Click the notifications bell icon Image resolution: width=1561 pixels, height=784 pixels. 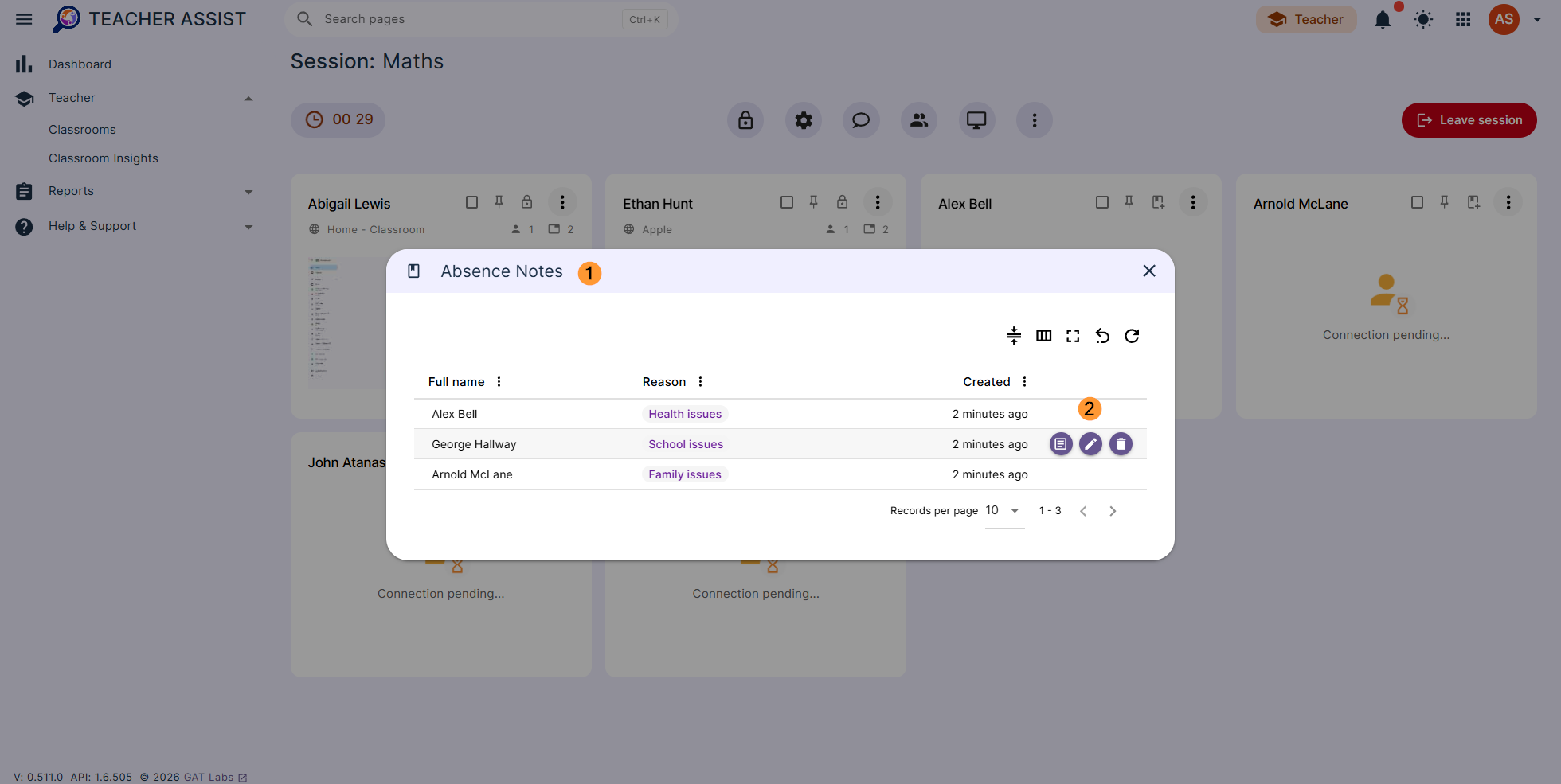click(x=1383, y=19)
